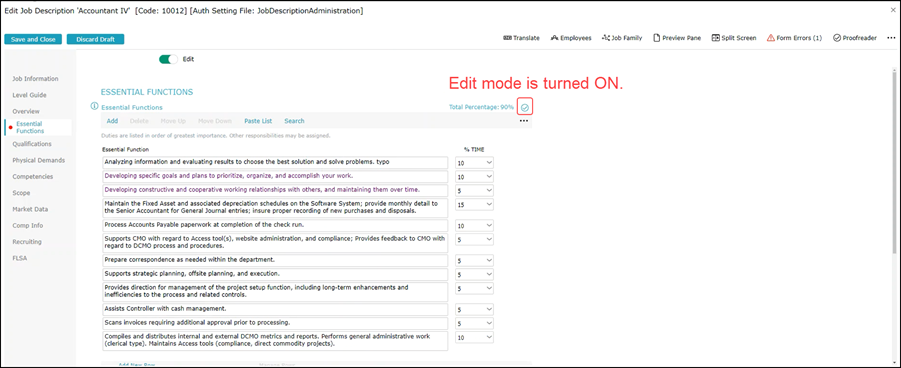The width and height of the screenshot is (901, 368).
Task: Enable Split Screen view
Action: (734, 38)
